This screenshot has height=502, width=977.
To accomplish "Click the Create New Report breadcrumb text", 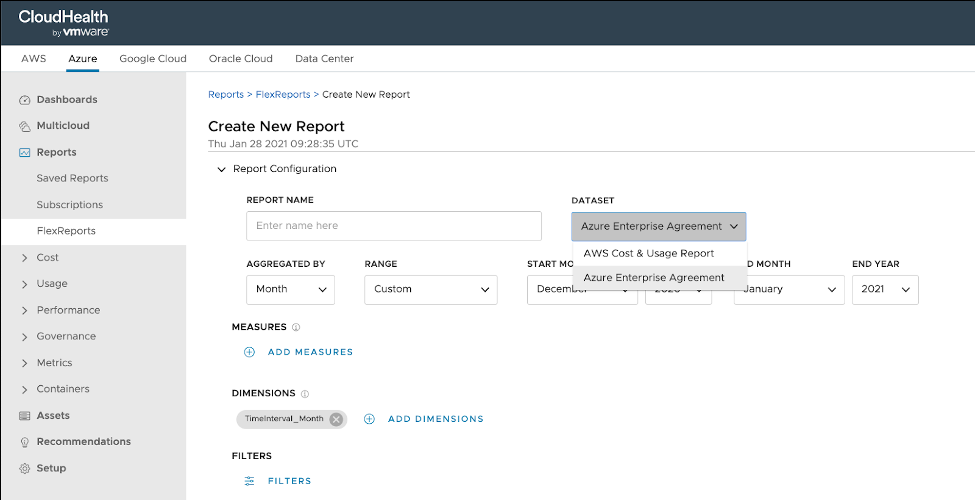I will click(366, 95).
